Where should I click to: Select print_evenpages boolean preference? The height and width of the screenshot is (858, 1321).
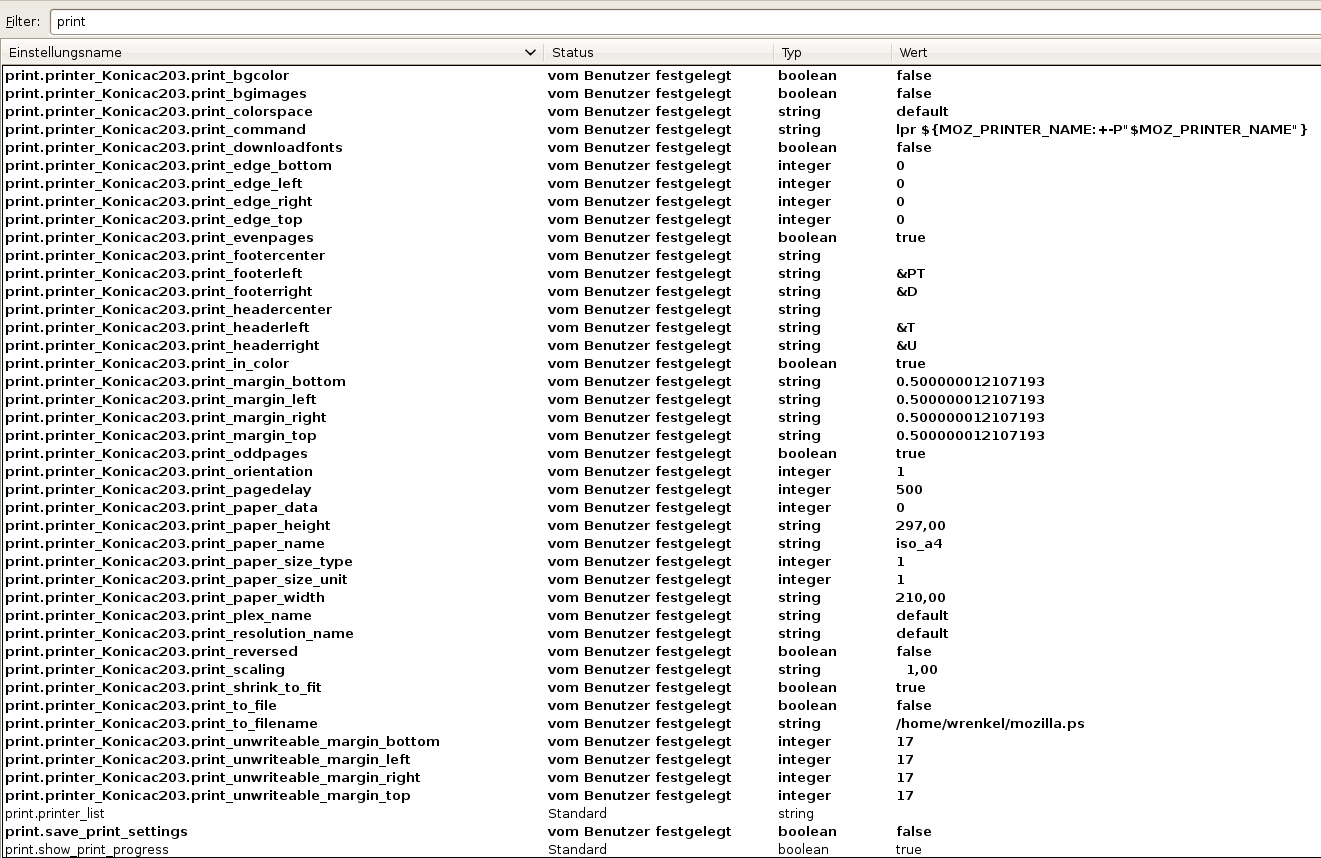pos(159,238)
